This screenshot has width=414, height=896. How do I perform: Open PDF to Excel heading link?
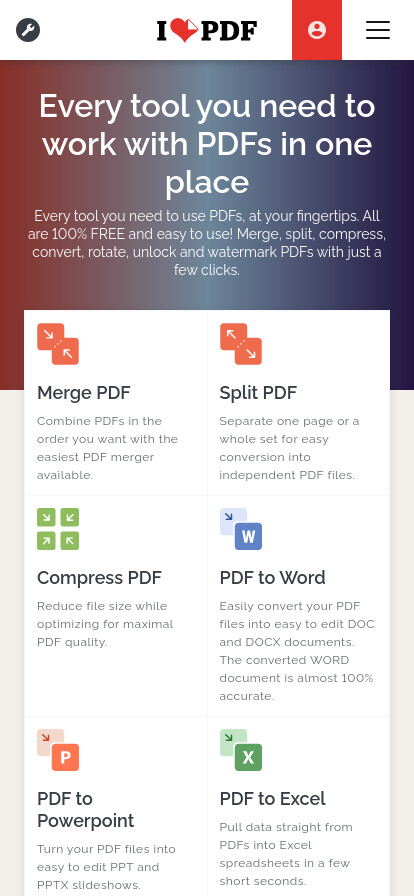coord(273,799)
